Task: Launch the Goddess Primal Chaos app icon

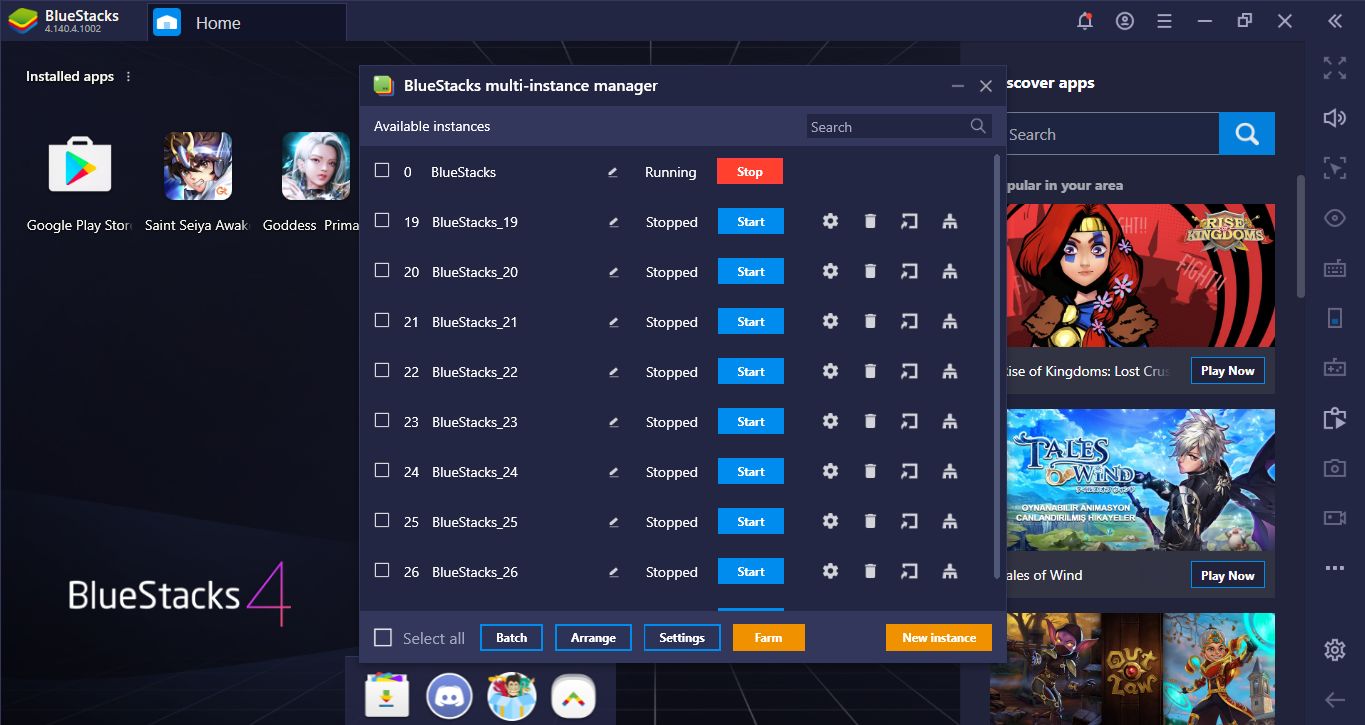Action: click(x=316, y=167)
